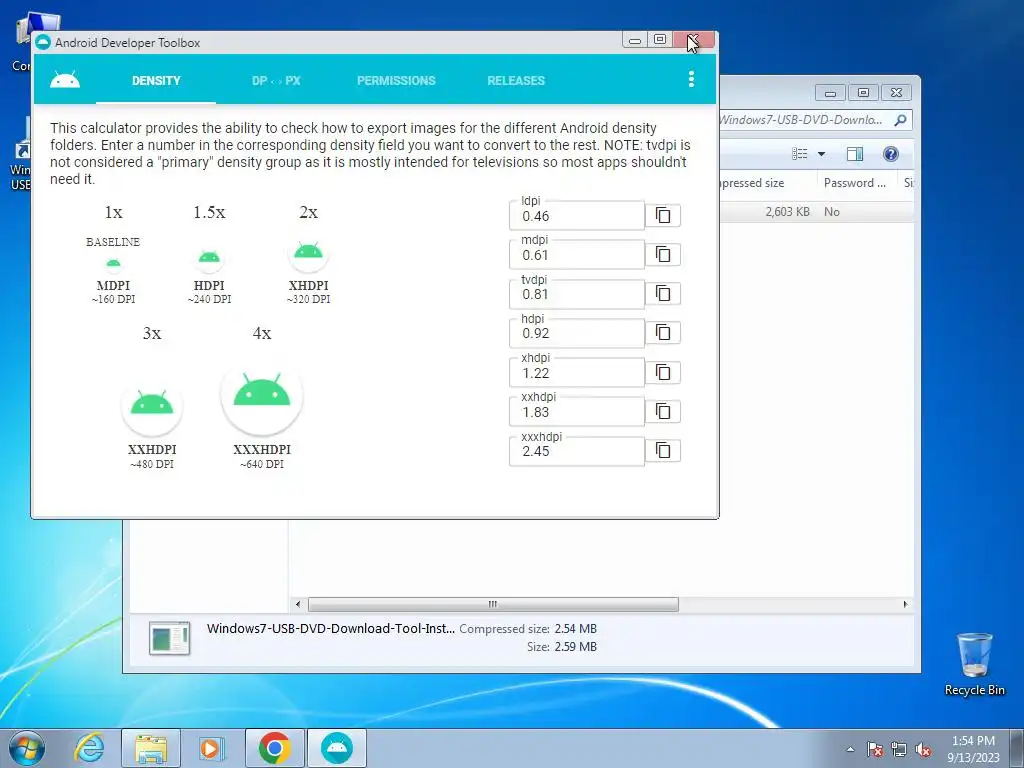The height and width of the screenshot is (768, 1024).
Task: Switch to the DENSITY tab
Action: 156,80
